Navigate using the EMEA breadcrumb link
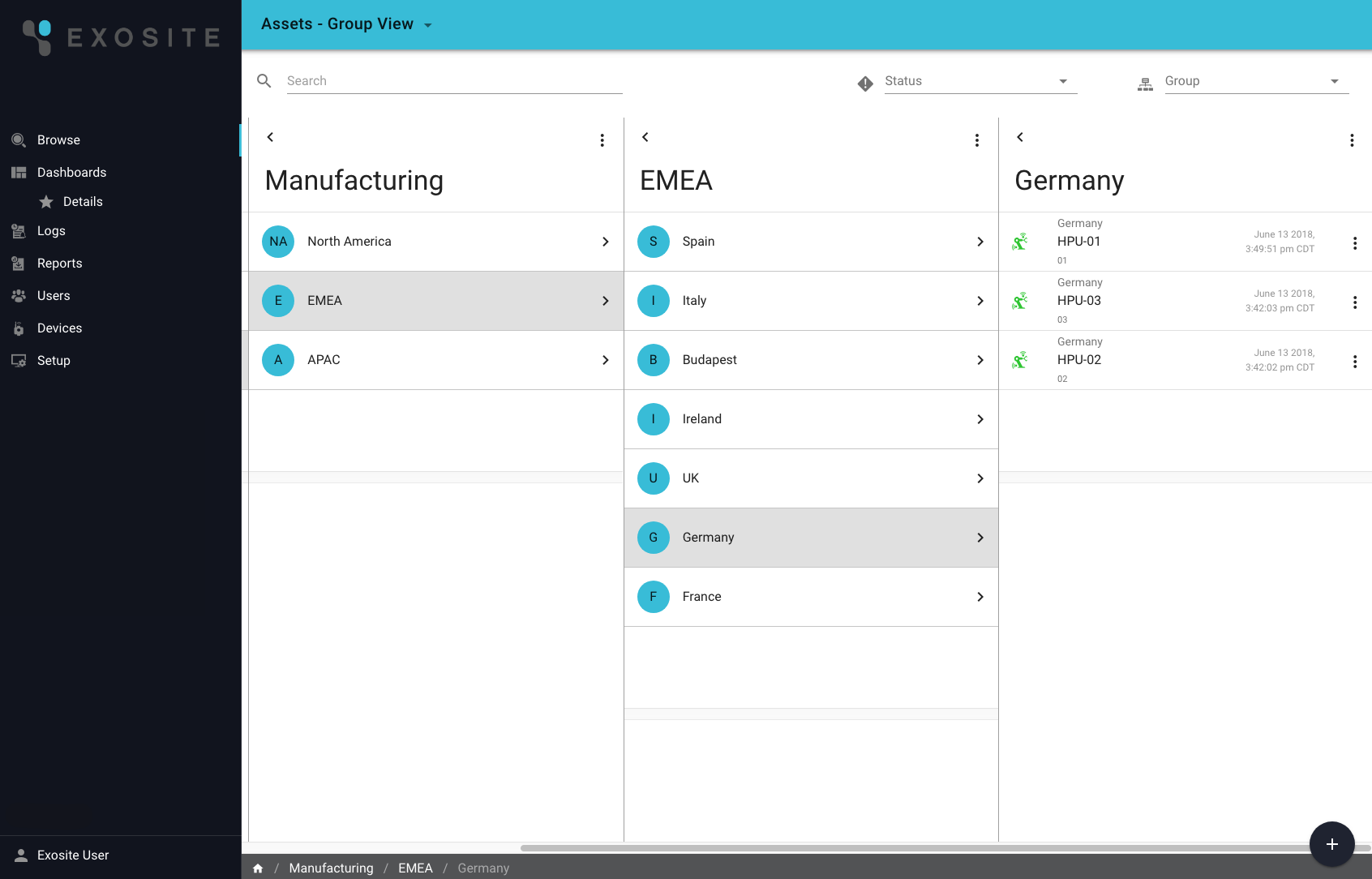 415,868
